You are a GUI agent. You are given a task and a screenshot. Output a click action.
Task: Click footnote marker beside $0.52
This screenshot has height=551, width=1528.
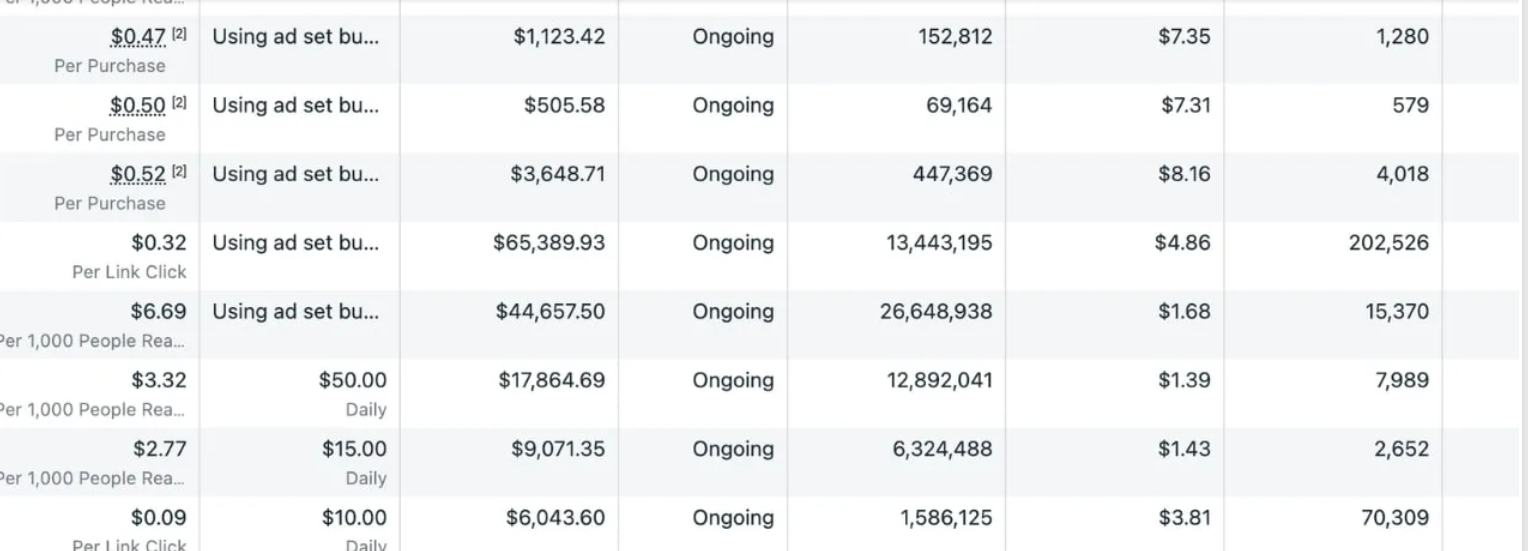coord(179,172)
